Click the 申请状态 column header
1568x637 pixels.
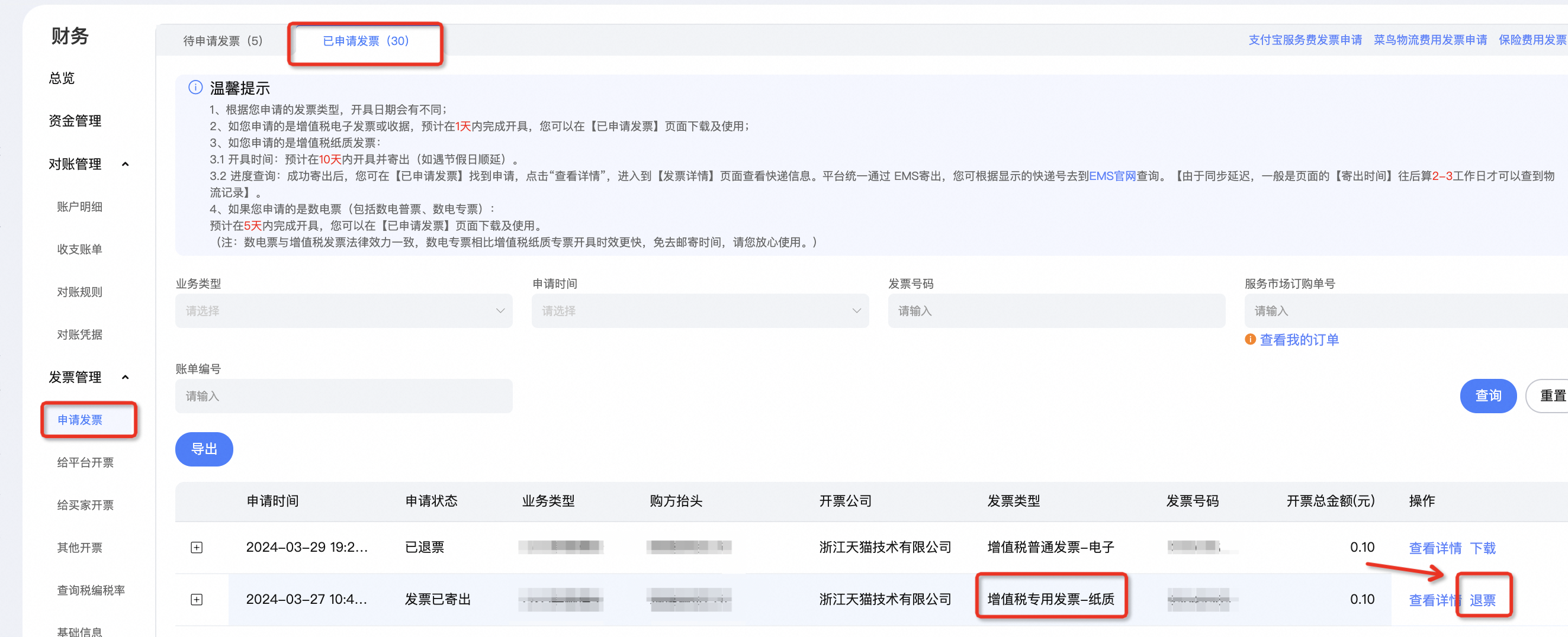(x=431, y=501)
